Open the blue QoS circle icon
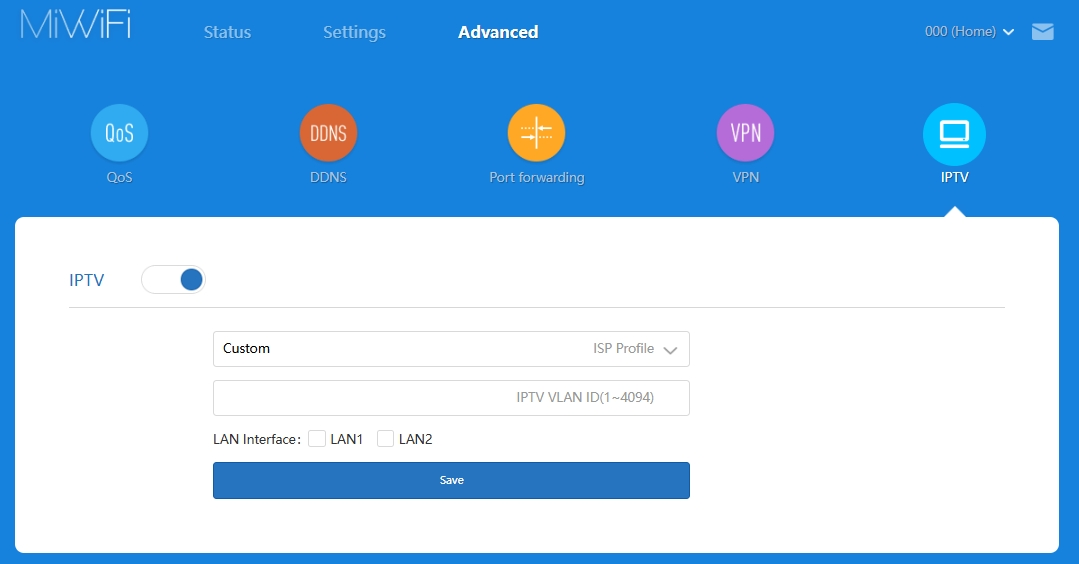Image resolution: width=1079 pixels, height=564 pixels. [x=119, y=133]
